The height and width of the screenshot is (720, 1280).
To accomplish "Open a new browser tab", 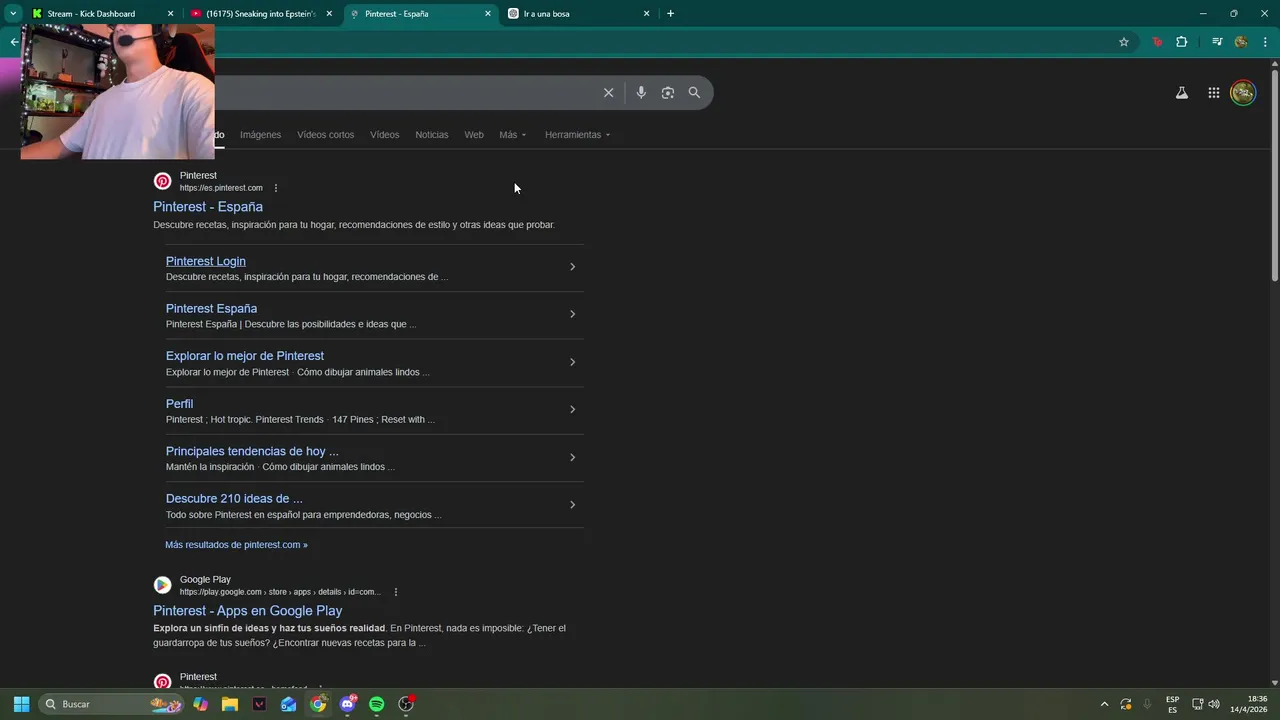I will pyautogui.click(x=670, y=14).
